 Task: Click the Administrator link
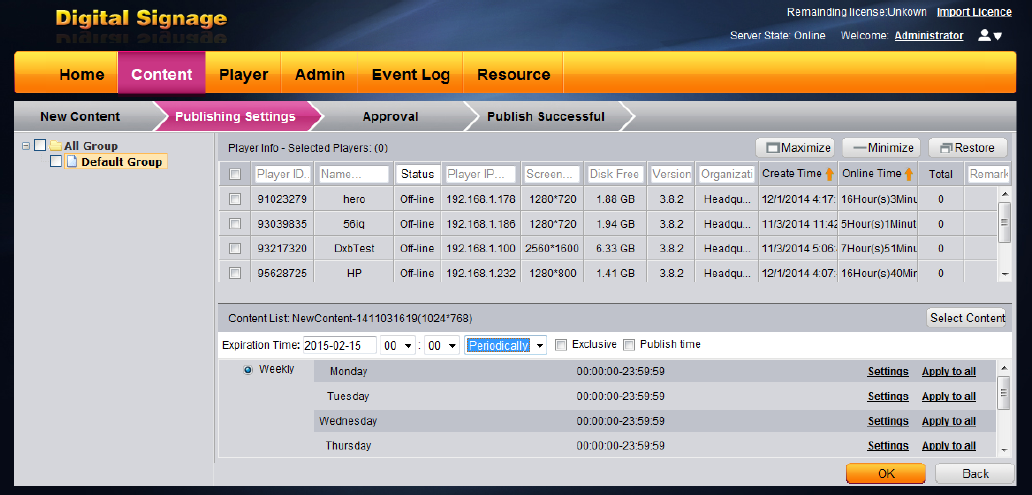[x=929, y=36]
